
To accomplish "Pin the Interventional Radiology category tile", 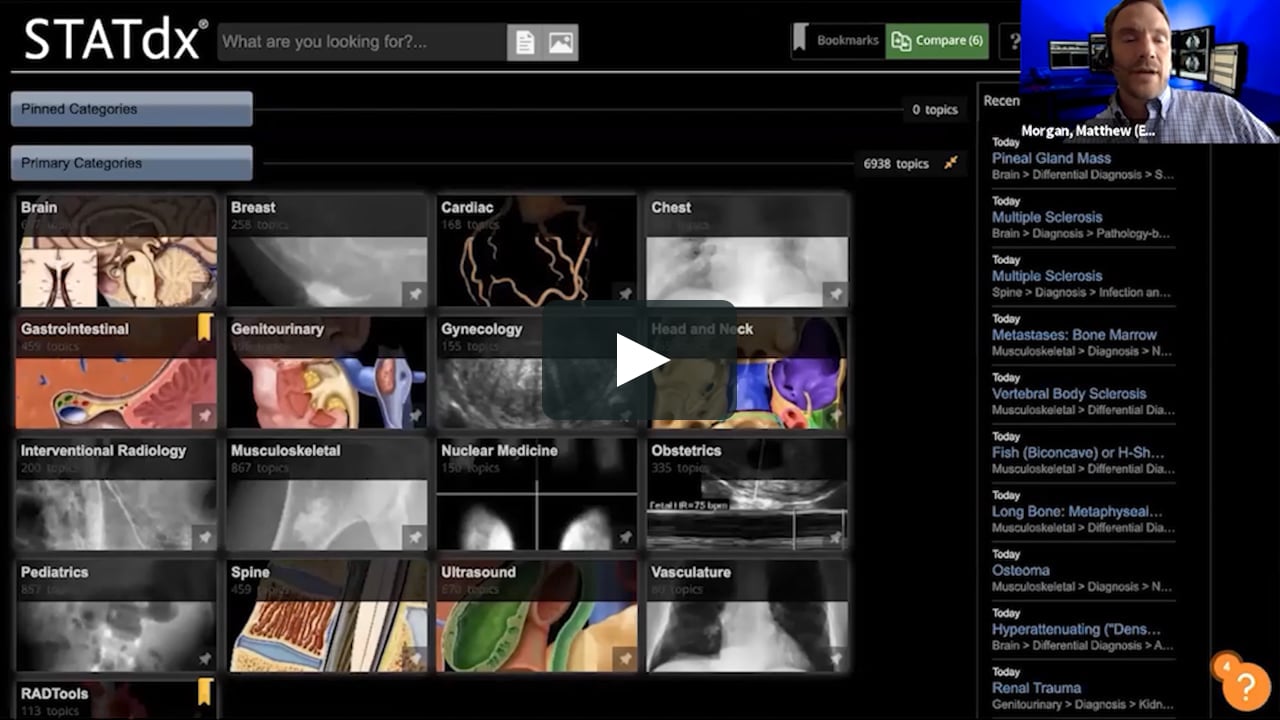I will (x=204, y=537).
